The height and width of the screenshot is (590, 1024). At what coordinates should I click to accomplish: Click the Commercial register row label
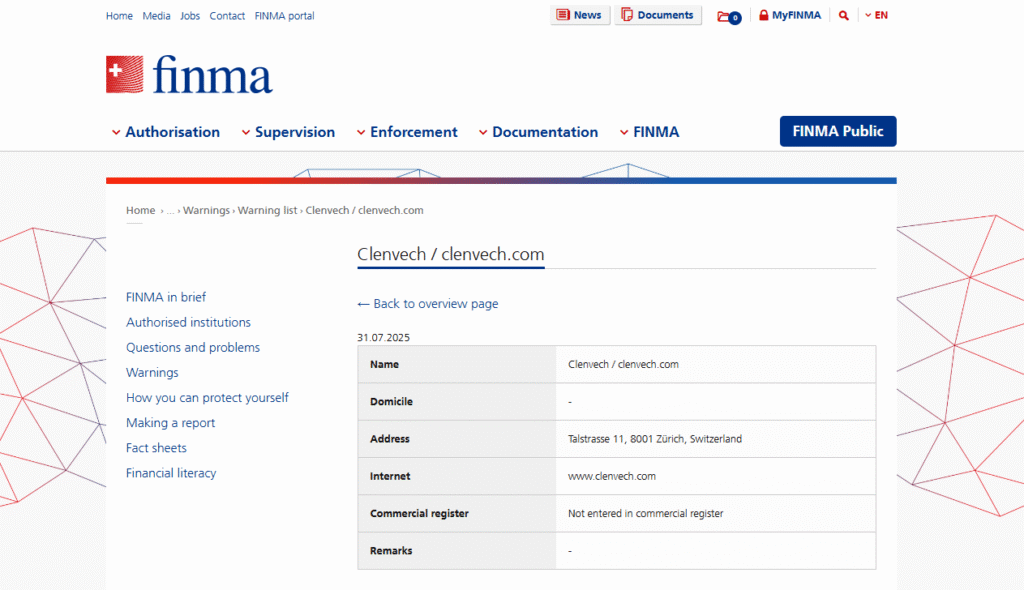coord(419,514)
